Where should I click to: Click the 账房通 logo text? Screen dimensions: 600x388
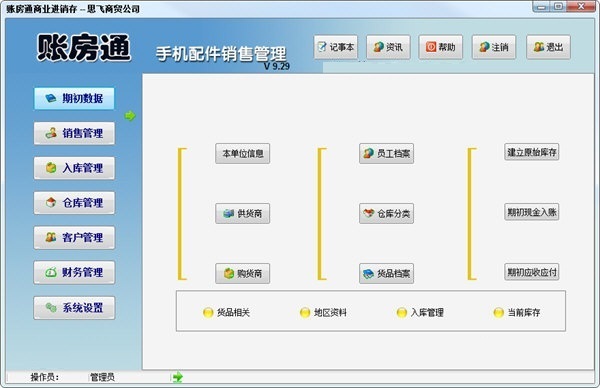[84, 48]
